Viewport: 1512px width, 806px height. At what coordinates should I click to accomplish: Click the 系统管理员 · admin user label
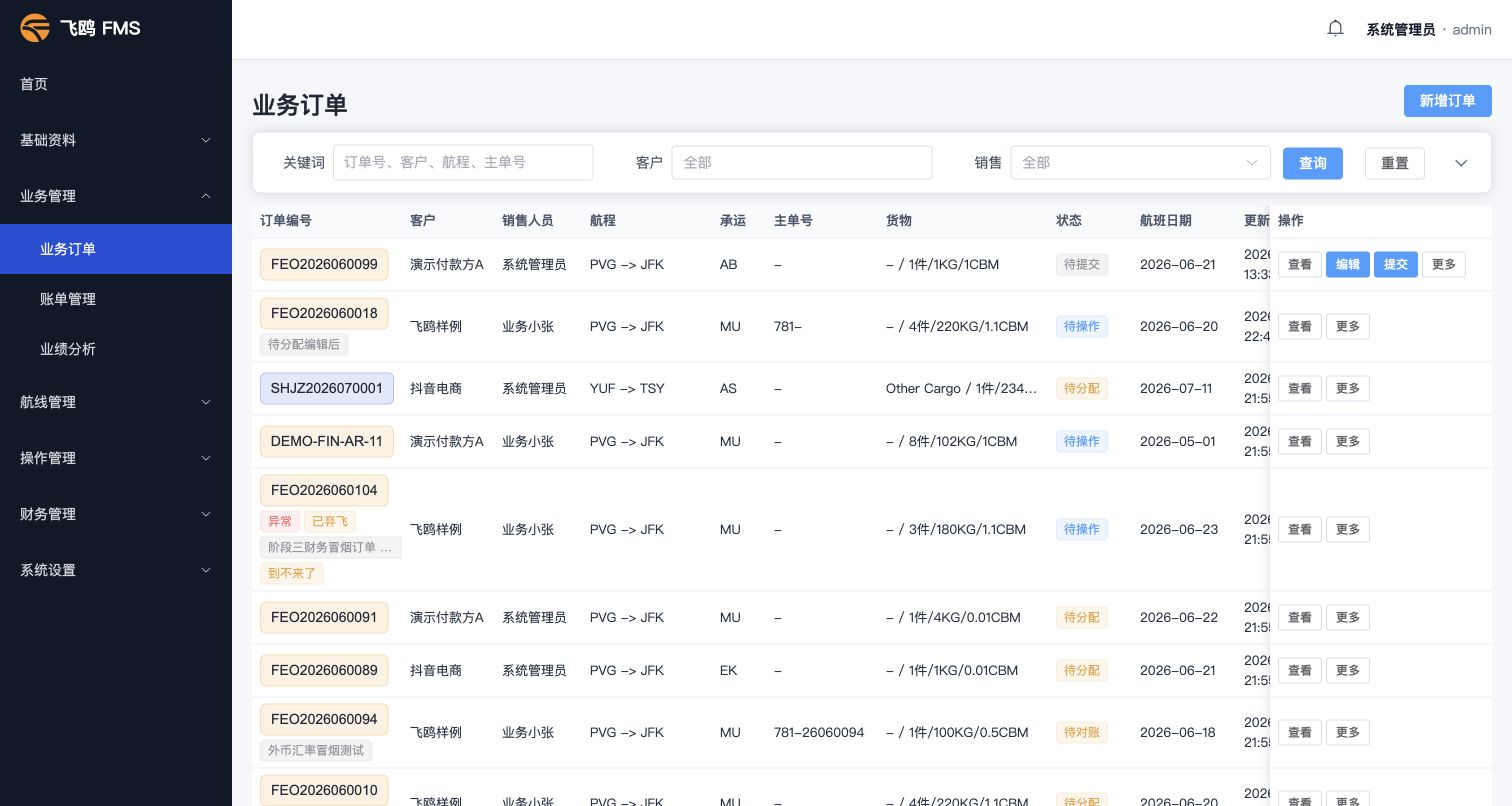tap(1429, 30)
